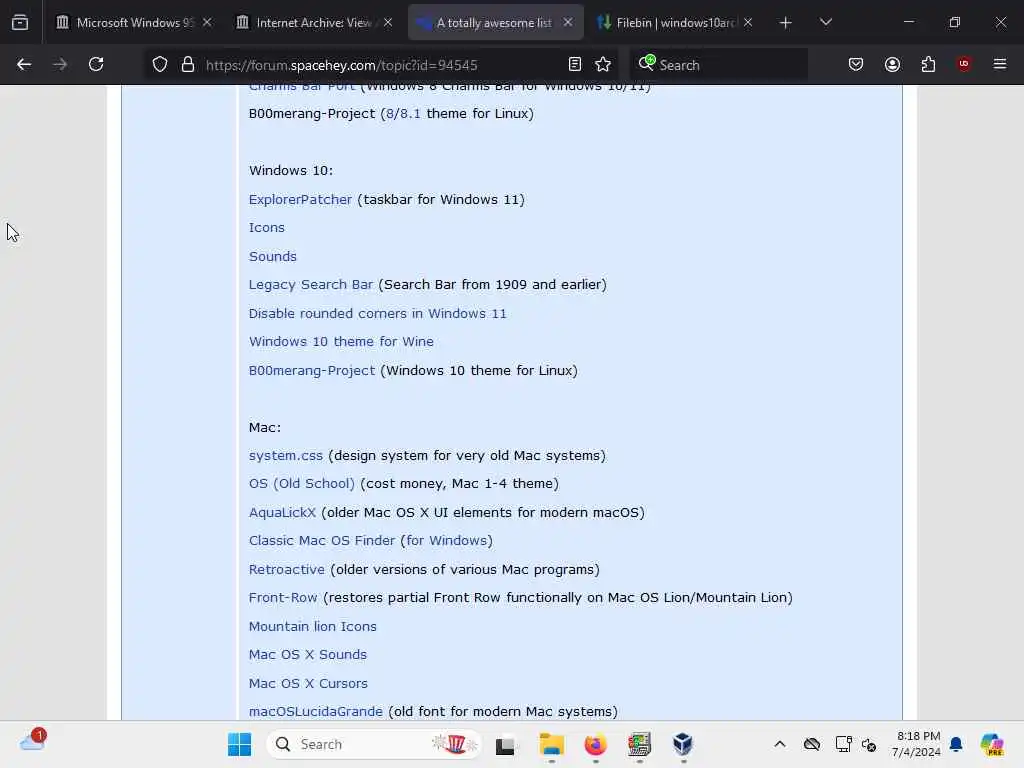Open the 8/8.1 theme link

click(403, 114)
